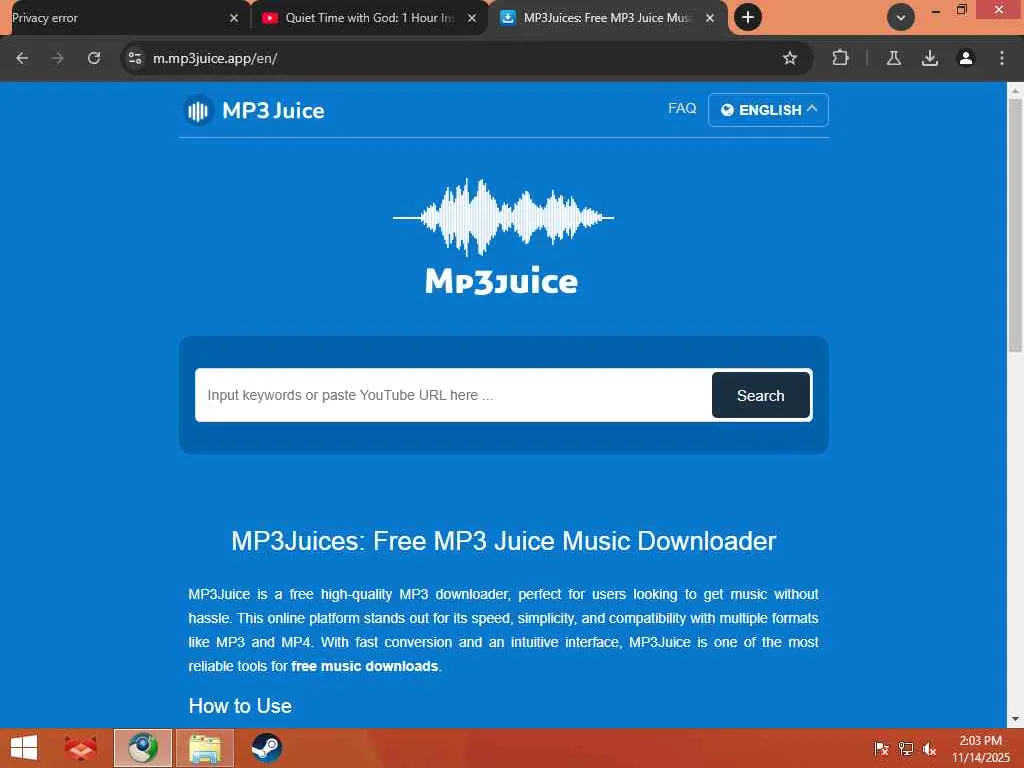Click the Mp3Juice waveform logo image
The height and width of the screenshot is (768, 1024).
[502, 236]
